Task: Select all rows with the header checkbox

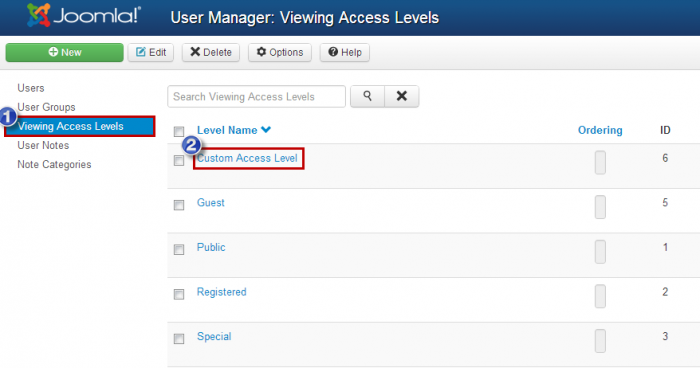Action: [x=179, y=131]
